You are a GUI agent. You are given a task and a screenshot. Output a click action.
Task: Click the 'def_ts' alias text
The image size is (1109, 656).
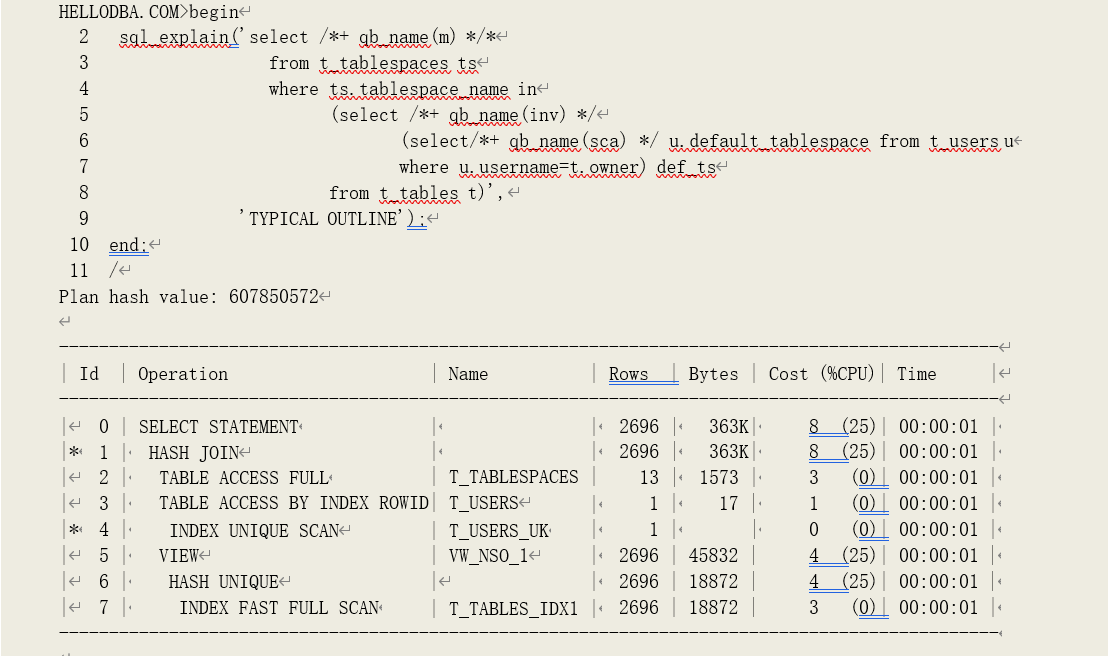click(686, 168)
